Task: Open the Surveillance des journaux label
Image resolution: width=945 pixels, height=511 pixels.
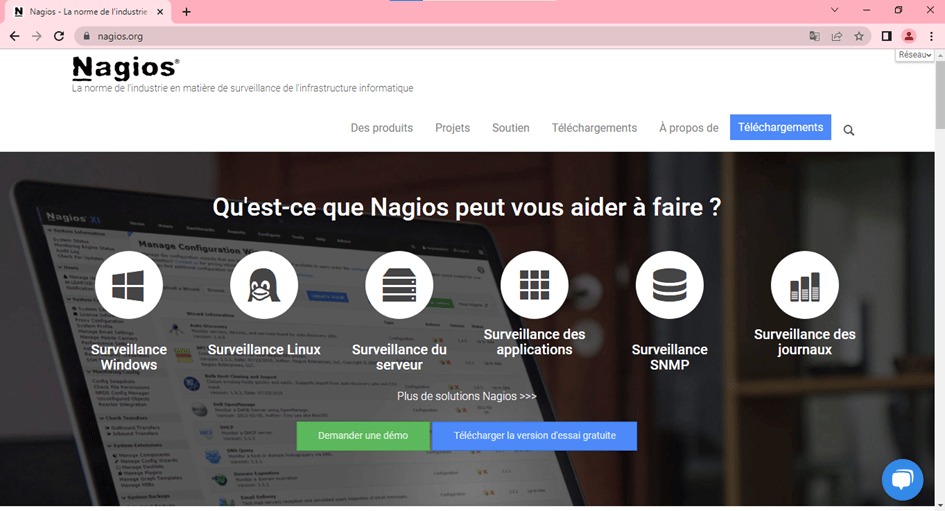Action: pyautogui.click(x=805, y=342)
